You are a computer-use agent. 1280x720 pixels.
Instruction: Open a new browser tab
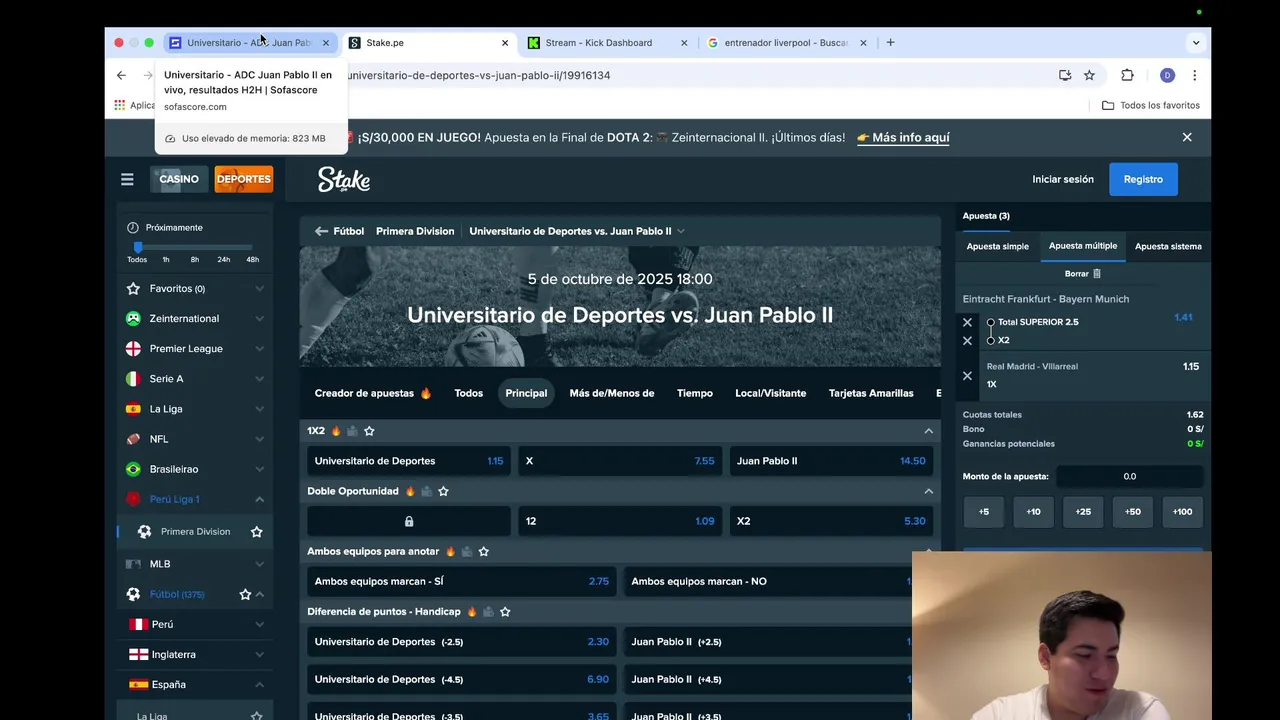pos(890,43)
